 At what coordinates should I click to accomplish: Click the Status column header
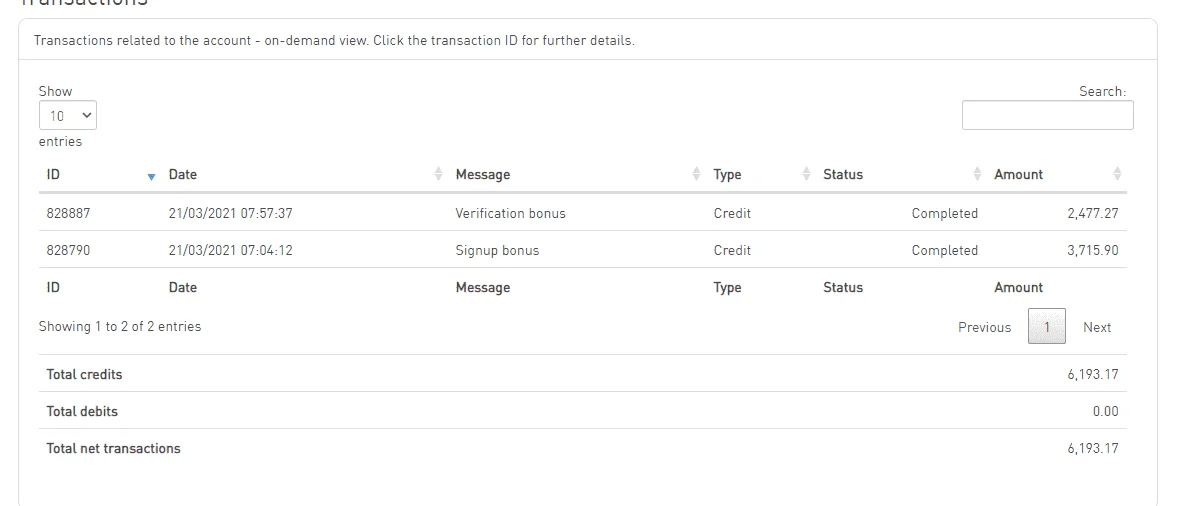843,174
